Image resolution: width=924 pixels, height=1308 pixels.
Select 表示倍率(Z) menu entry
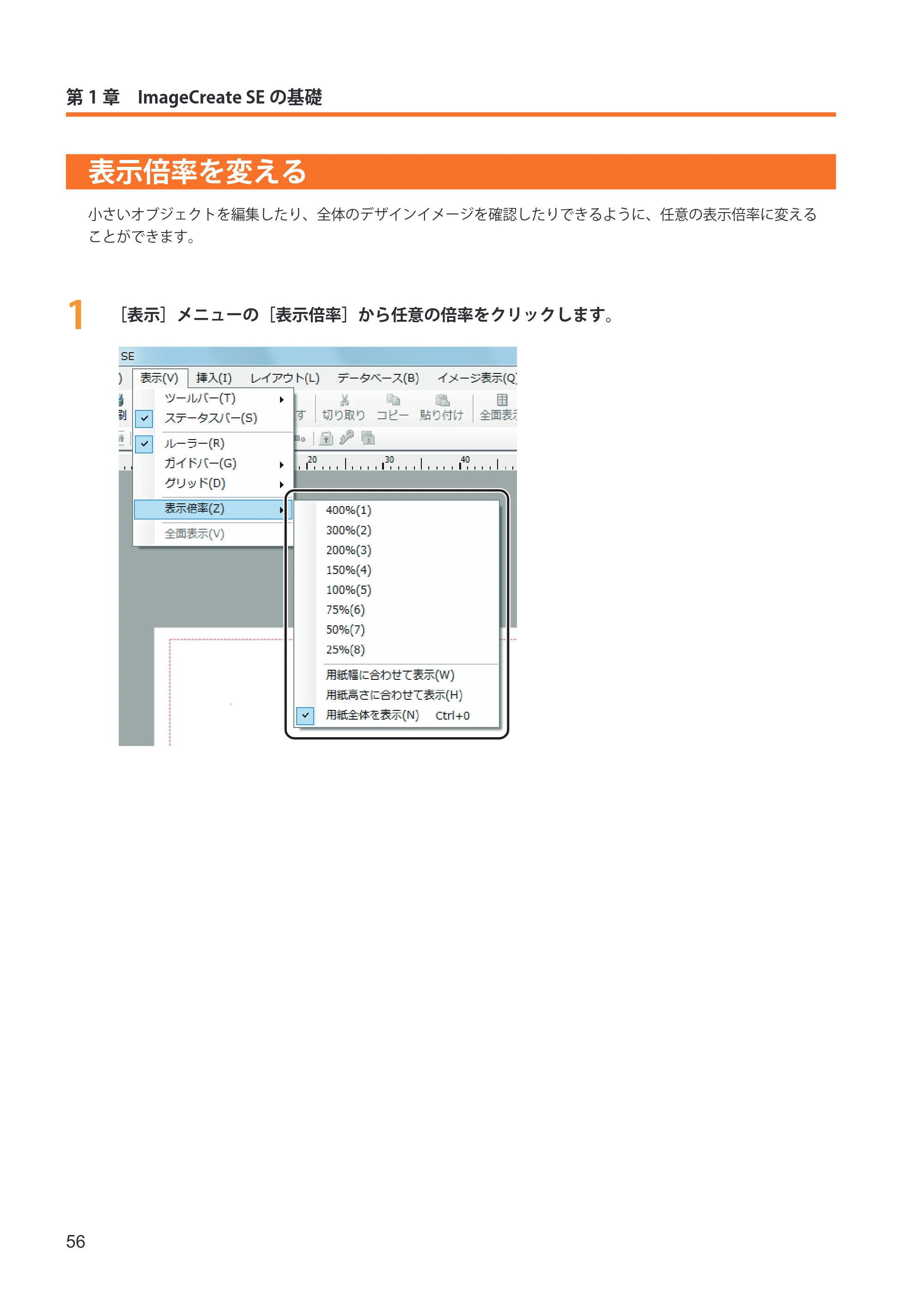point(213,509)
